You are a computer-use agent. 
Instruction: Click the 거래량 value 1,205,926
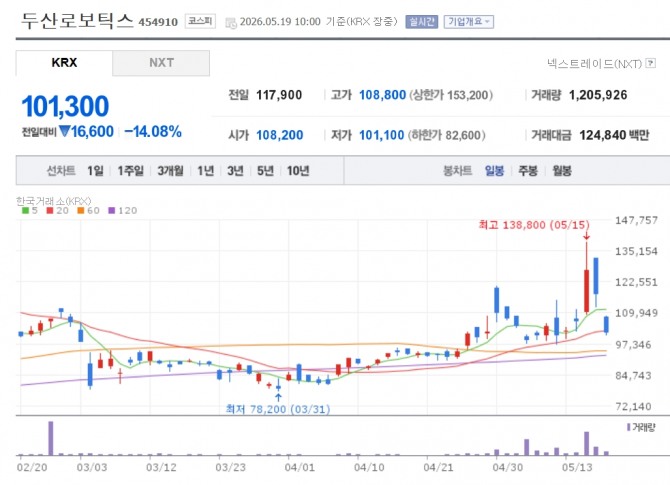click(598, 95)
